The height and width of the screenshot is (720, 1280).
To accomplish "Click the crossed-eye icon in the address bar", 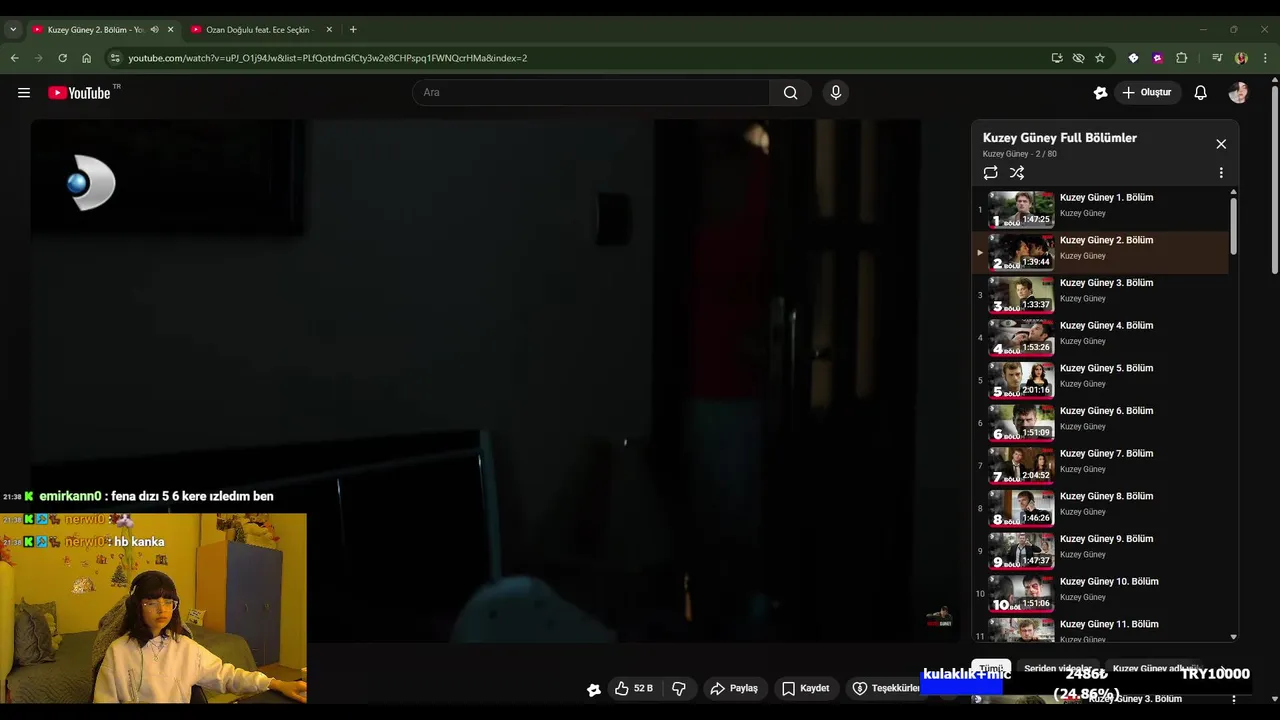I will coord(1078,58).
